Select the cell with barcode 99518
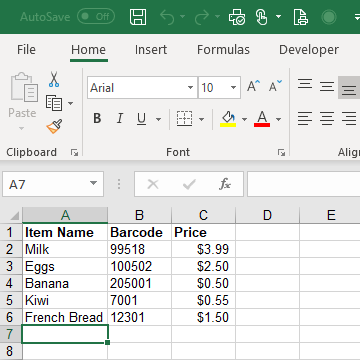The width and height of the screenshot is (360, 360). pyautogui.click(x=140, y=249)
